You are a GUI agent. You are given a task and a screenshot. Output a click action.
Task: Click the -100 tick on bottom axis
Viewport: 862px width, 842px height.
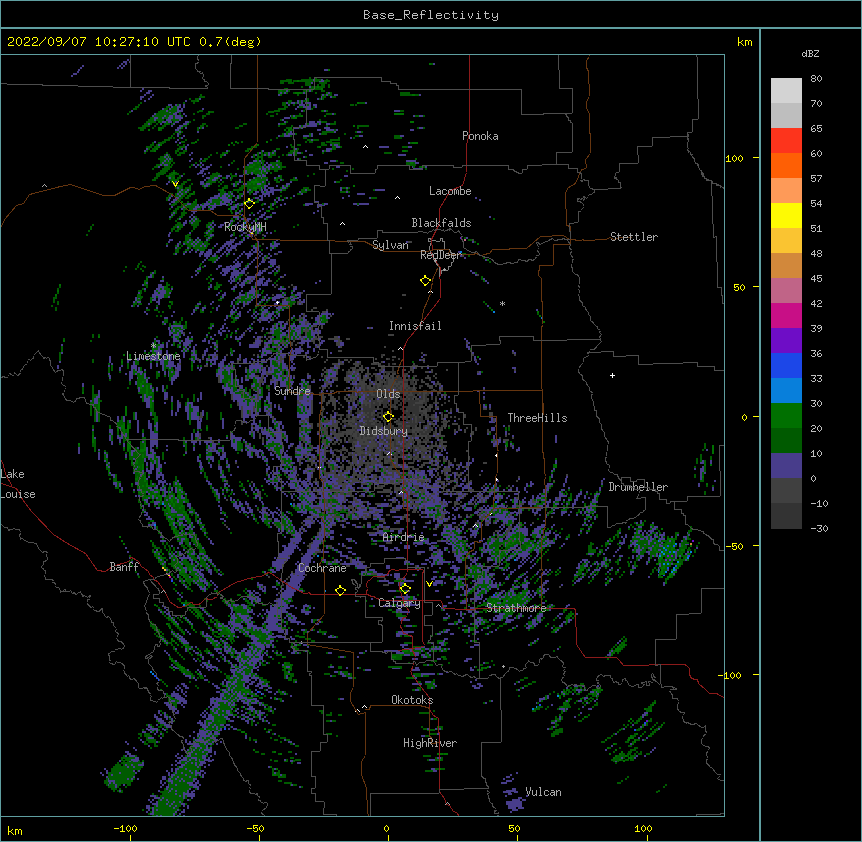[126, 829]
